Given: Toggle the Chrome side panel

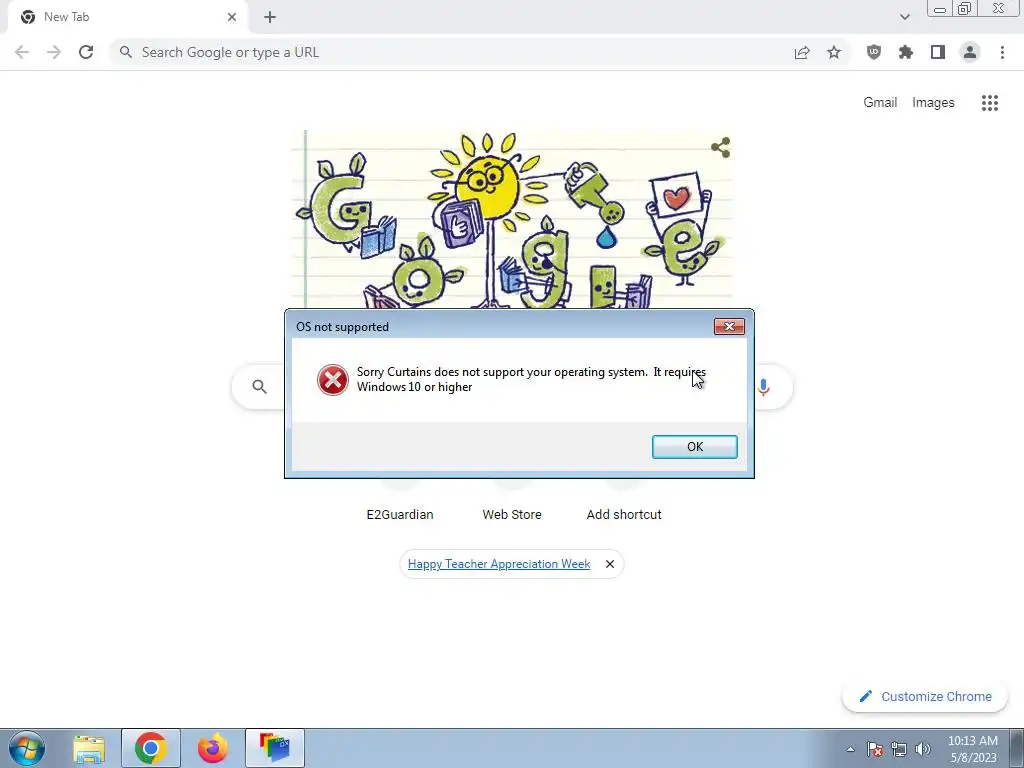Looking at the screenshot, I should [x=938, y=52].
